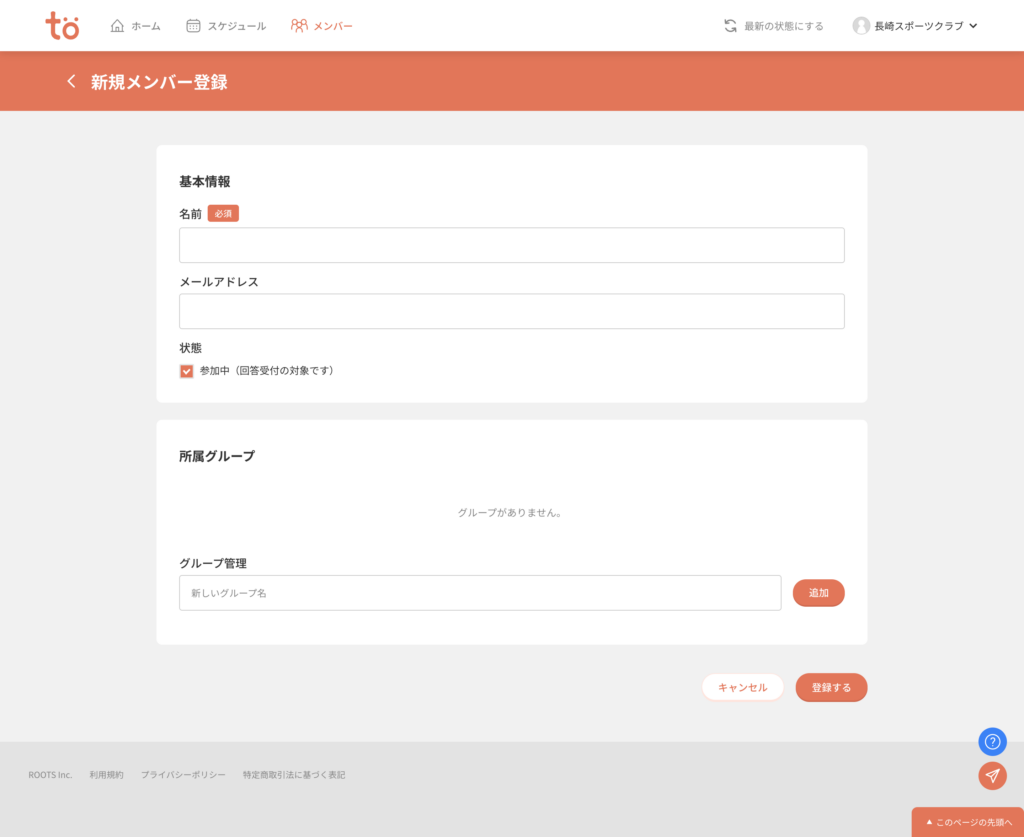Click the user avatar icon
This screenshot has width=1024, height=837.
coord(861,25)
